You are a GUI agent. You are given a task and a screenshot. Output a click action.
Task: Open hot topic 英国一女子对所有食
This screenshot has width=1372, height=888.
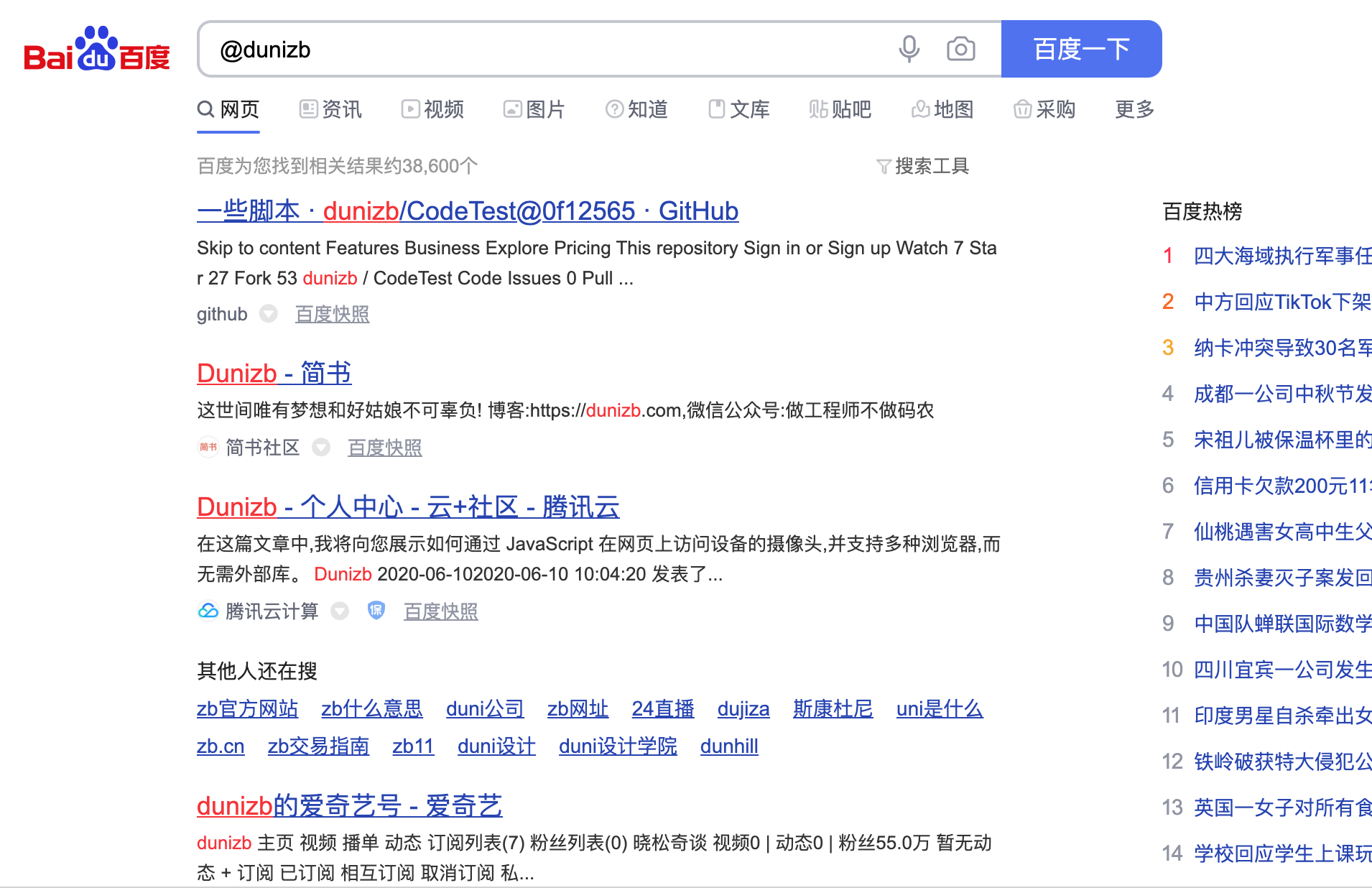click(1283, 808)
